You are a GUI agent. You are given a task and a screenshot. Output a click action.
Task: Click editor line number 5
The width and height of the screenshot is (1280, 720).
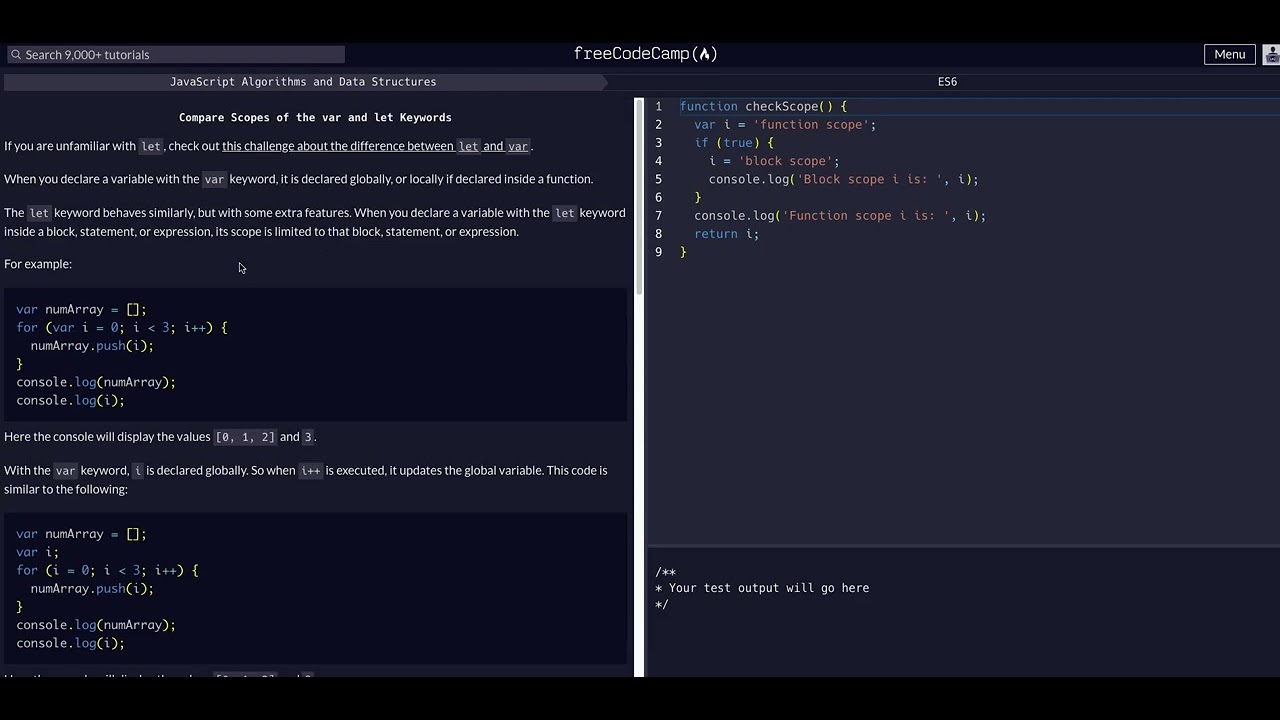[x=658, y=179]
